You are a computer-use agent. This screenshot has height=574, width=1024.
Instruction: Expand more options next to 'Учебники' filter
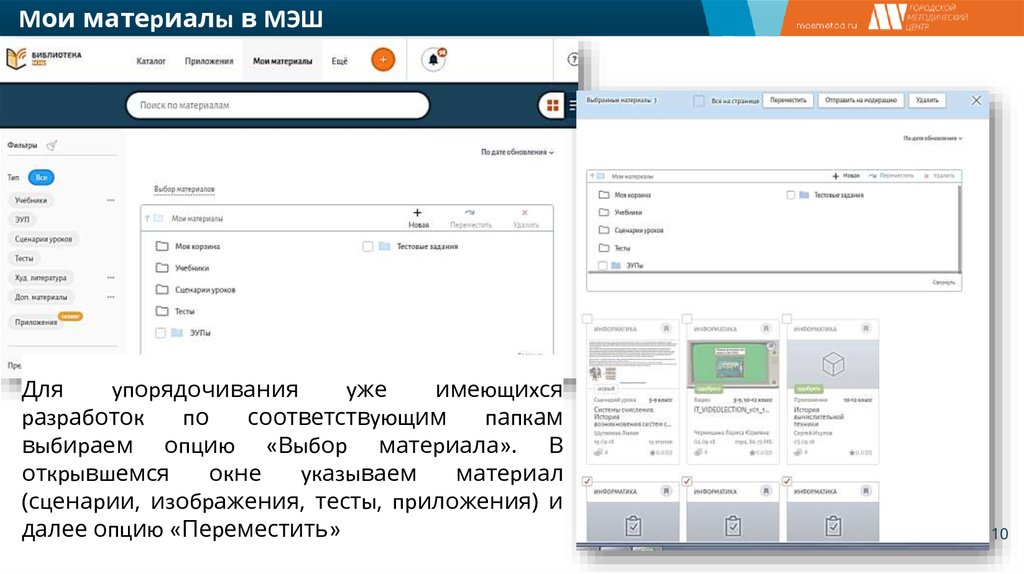click(110, 200)
